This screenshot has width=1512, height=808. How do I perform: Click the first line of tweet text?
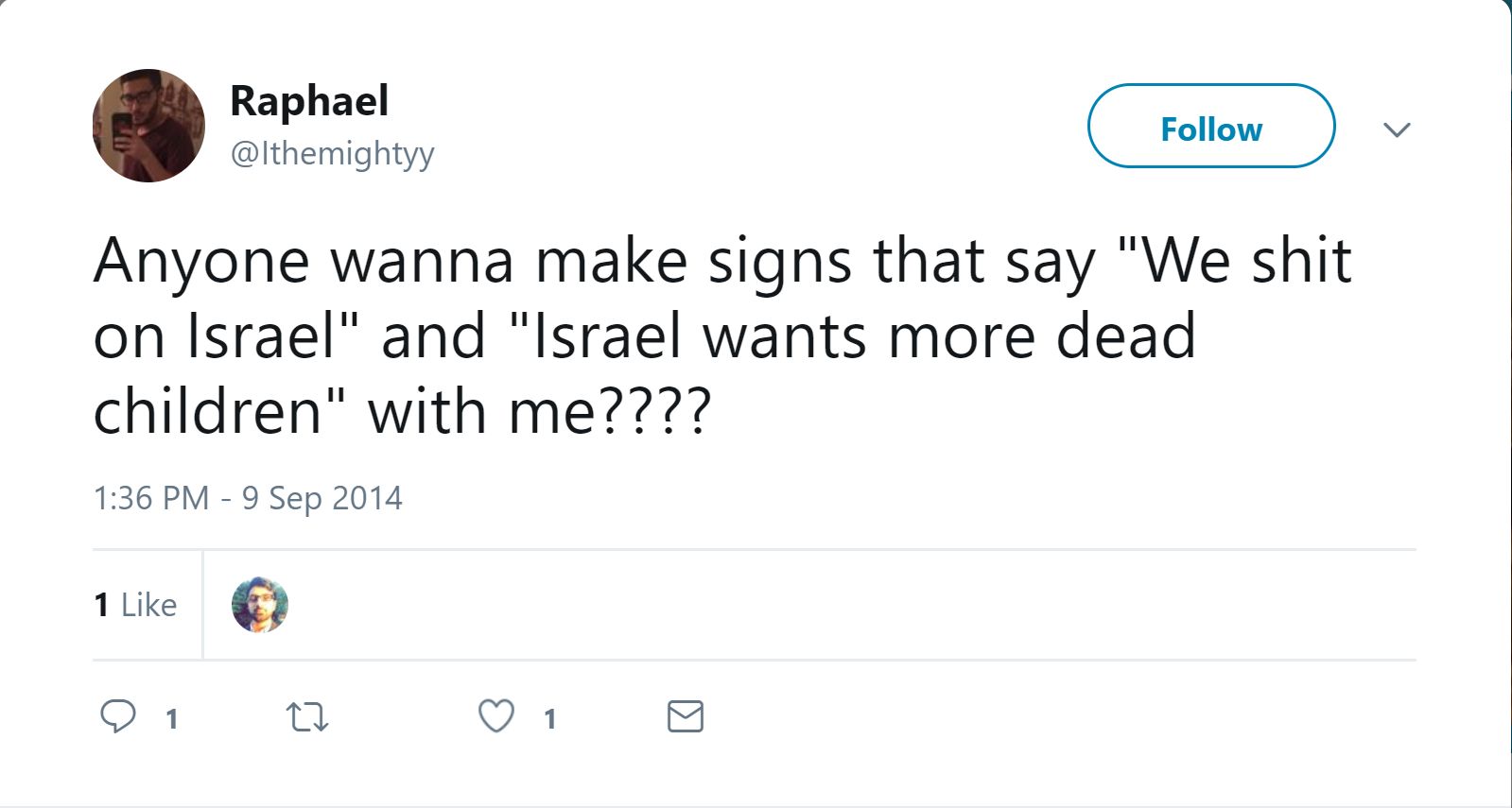tap(722, 261)
